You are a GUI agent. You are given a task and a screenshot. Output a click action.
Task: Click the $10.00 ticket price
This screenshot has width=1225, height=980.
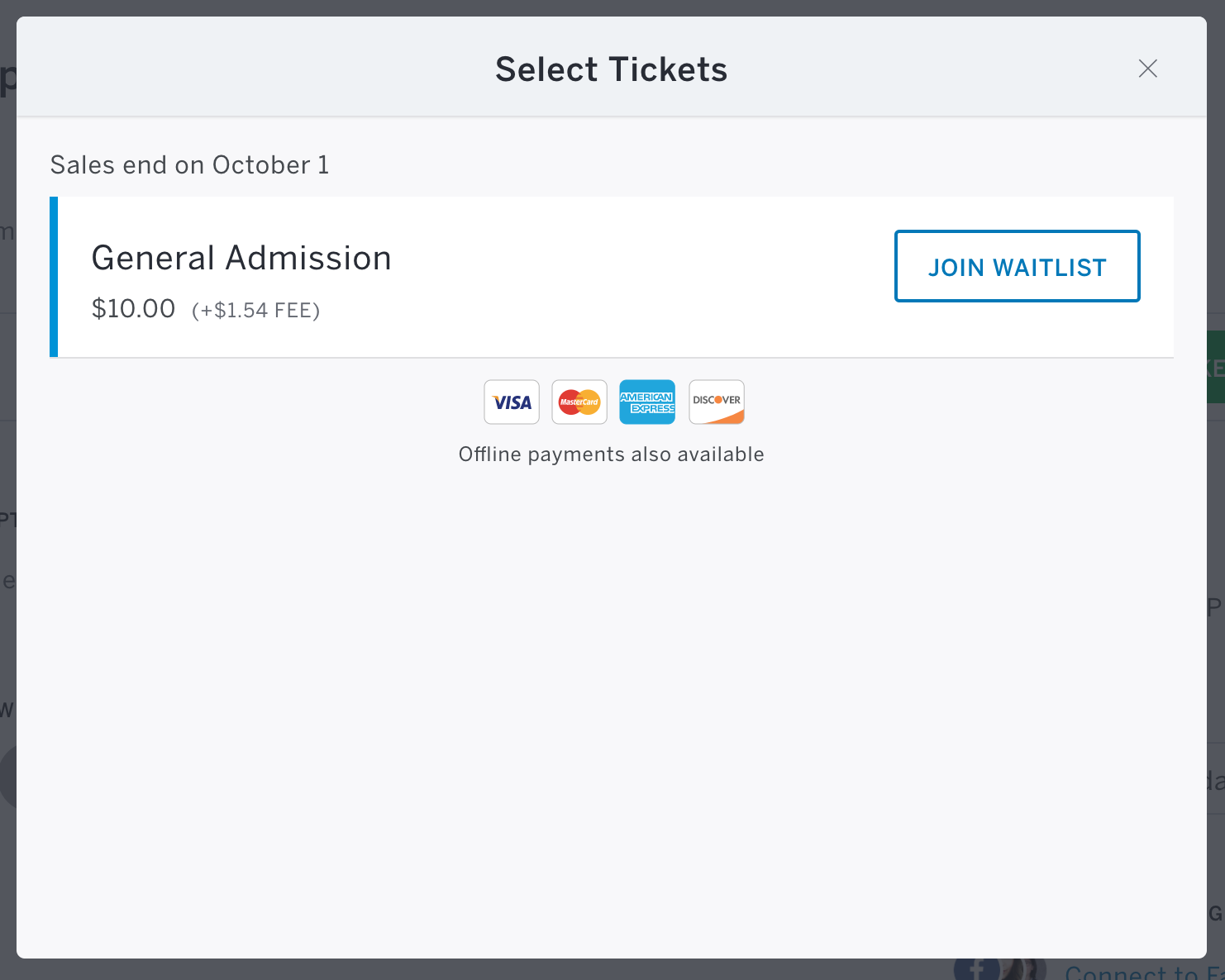pos(133,308)
